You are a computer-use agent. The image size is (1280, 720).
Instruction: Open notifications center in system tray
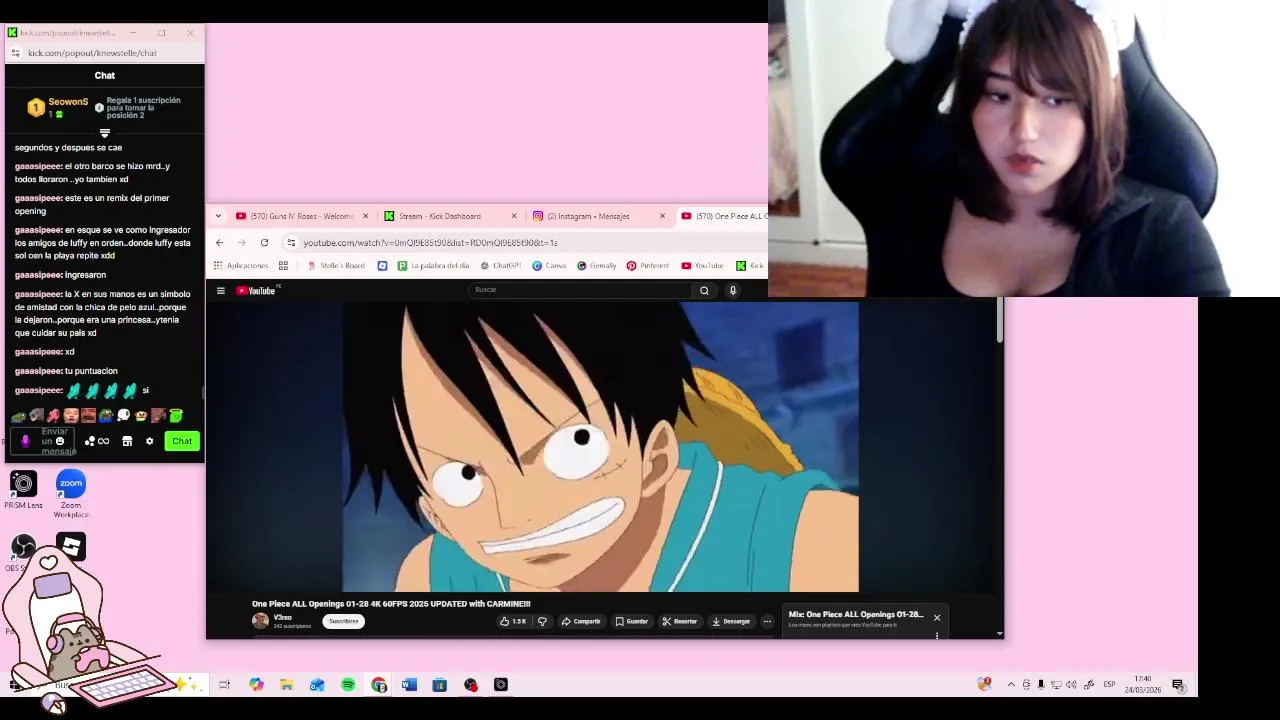coord(1178,685)
